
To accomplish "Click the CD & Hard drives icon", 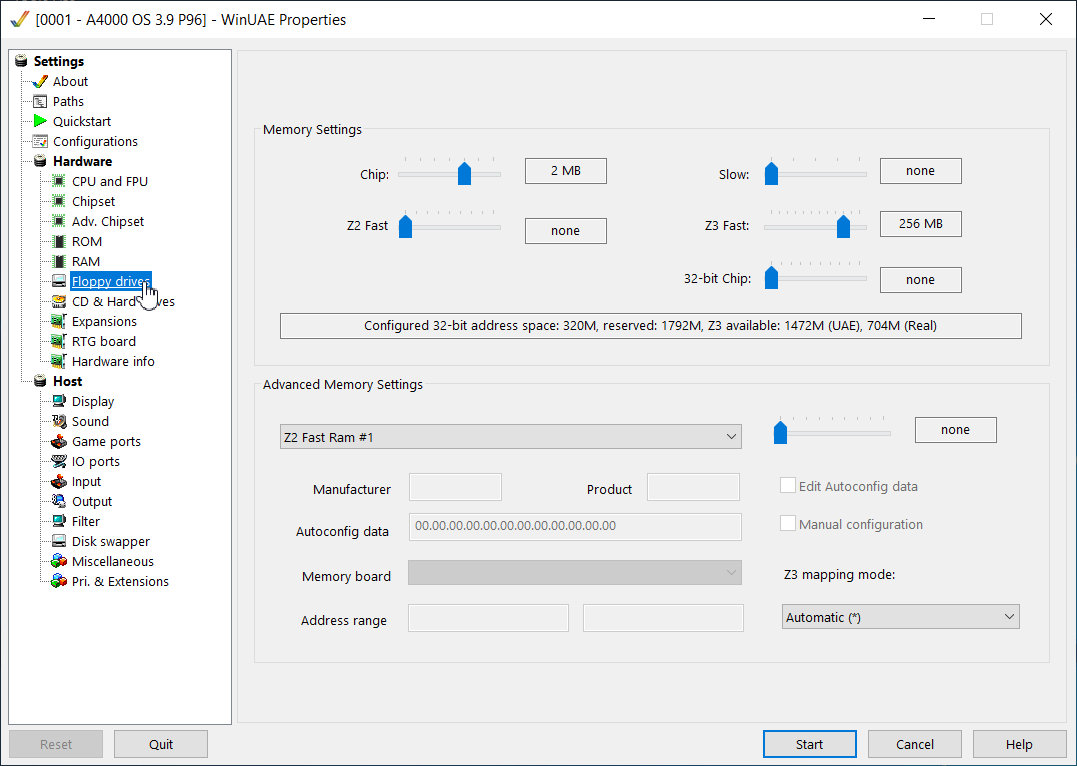I will pos(59,301).
